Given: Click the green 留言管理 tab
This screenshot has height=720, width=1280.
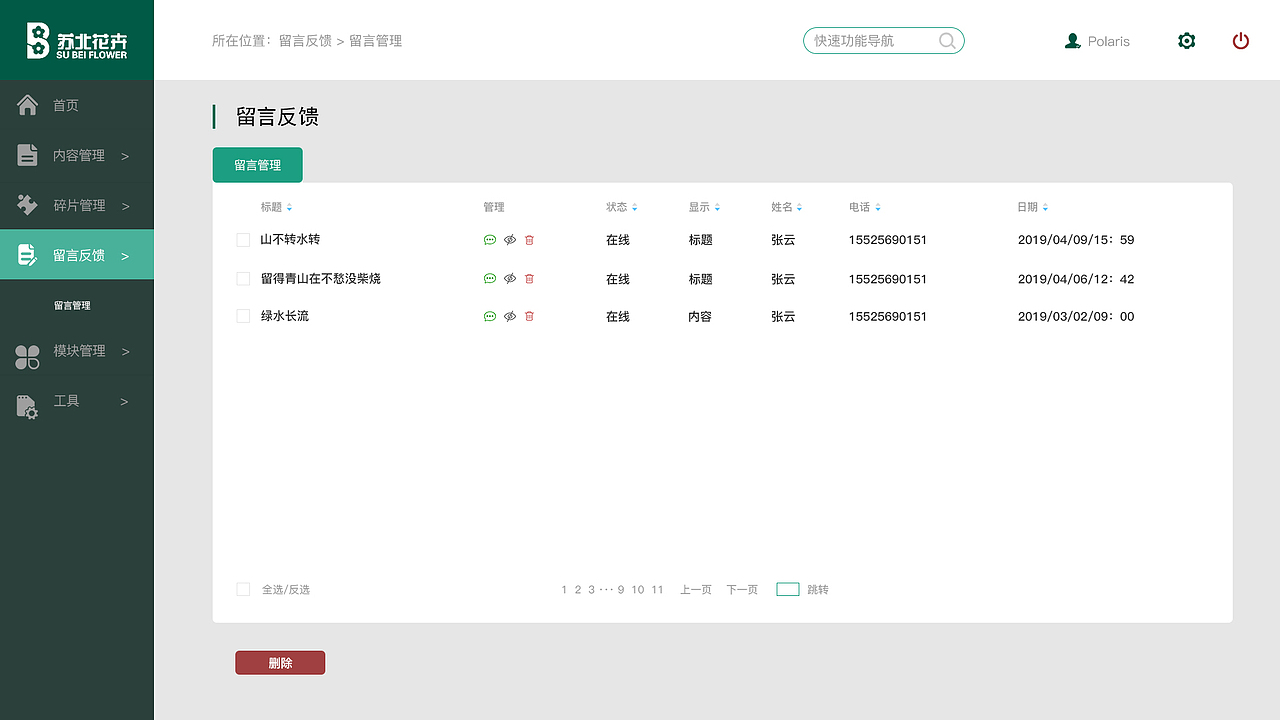Looking at the screenshot, I should 257,164.
